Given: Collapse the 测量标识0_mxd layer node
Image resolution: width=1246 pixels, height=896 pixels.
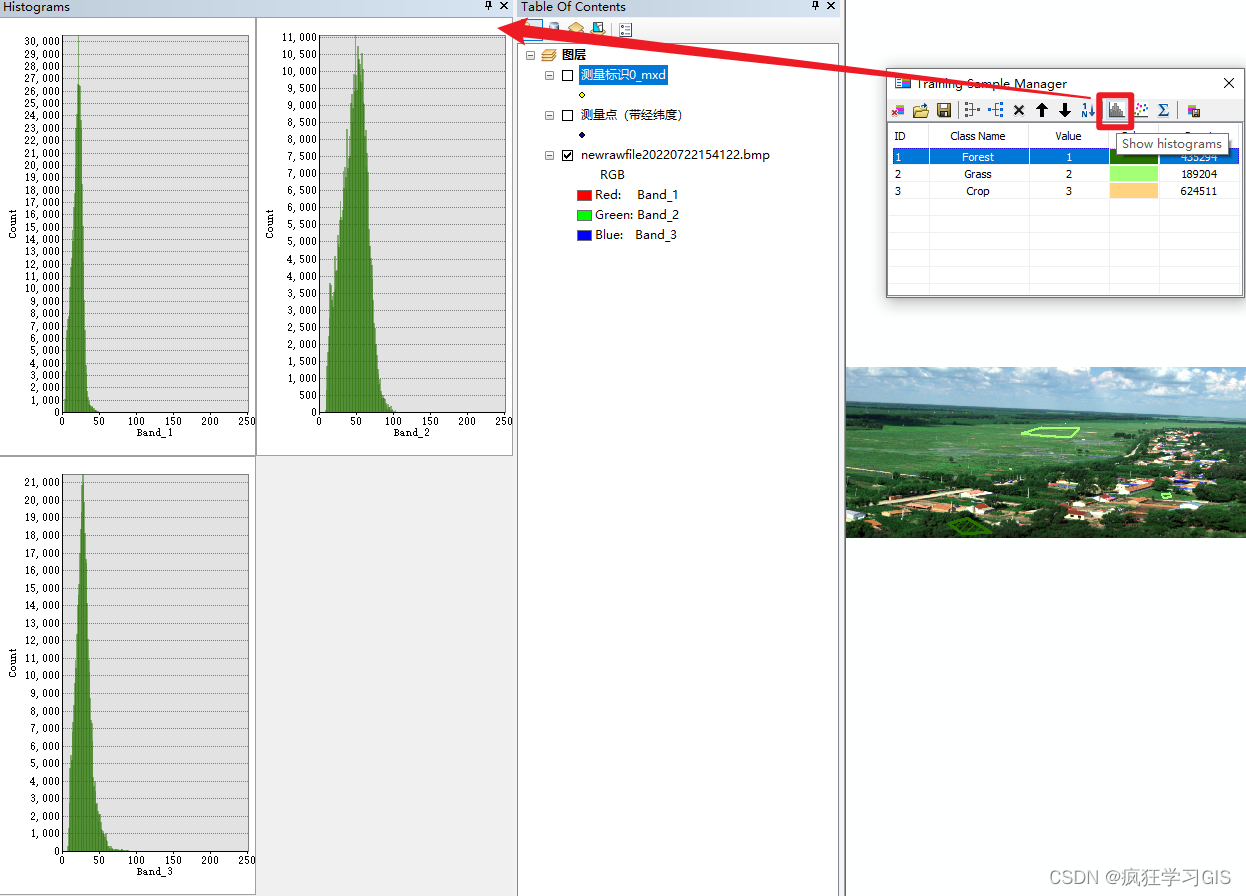Looking at the screenshot, I should (549, 75).
